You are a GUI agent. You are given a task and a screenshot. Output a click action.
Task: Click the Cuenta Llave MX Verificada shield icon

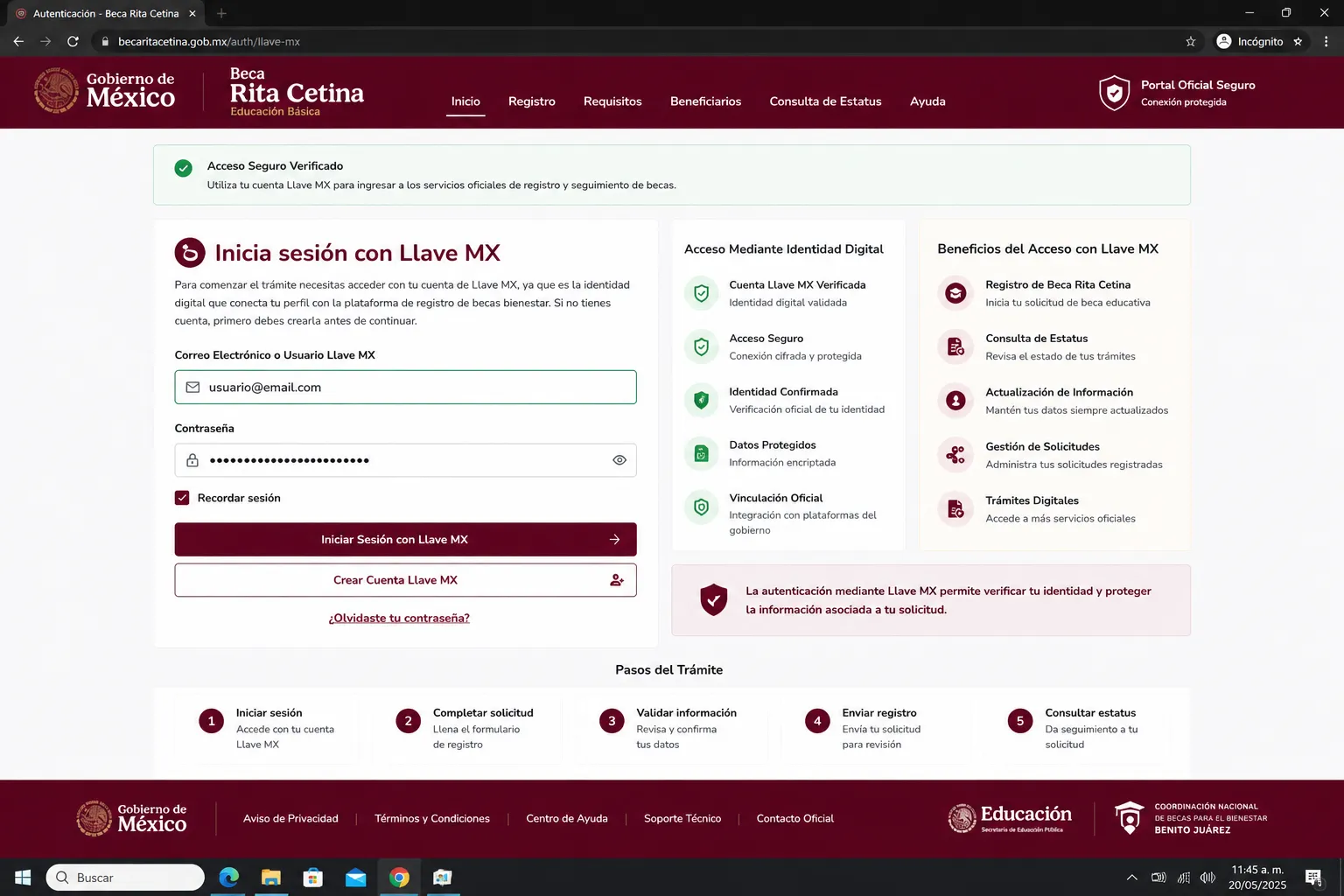(701, 293)
